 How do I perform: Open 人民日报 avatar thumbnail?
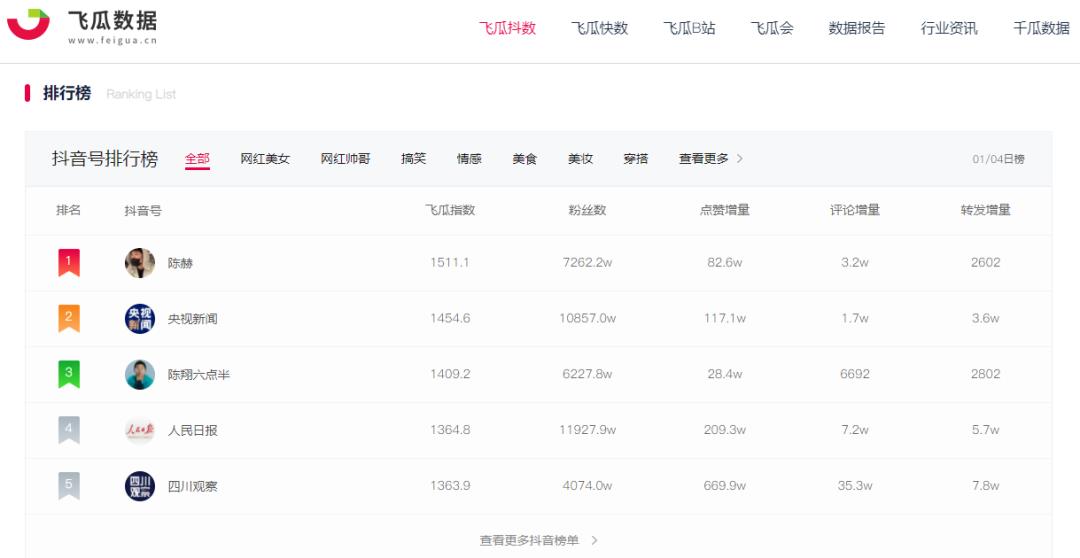(x=140, y=431)
